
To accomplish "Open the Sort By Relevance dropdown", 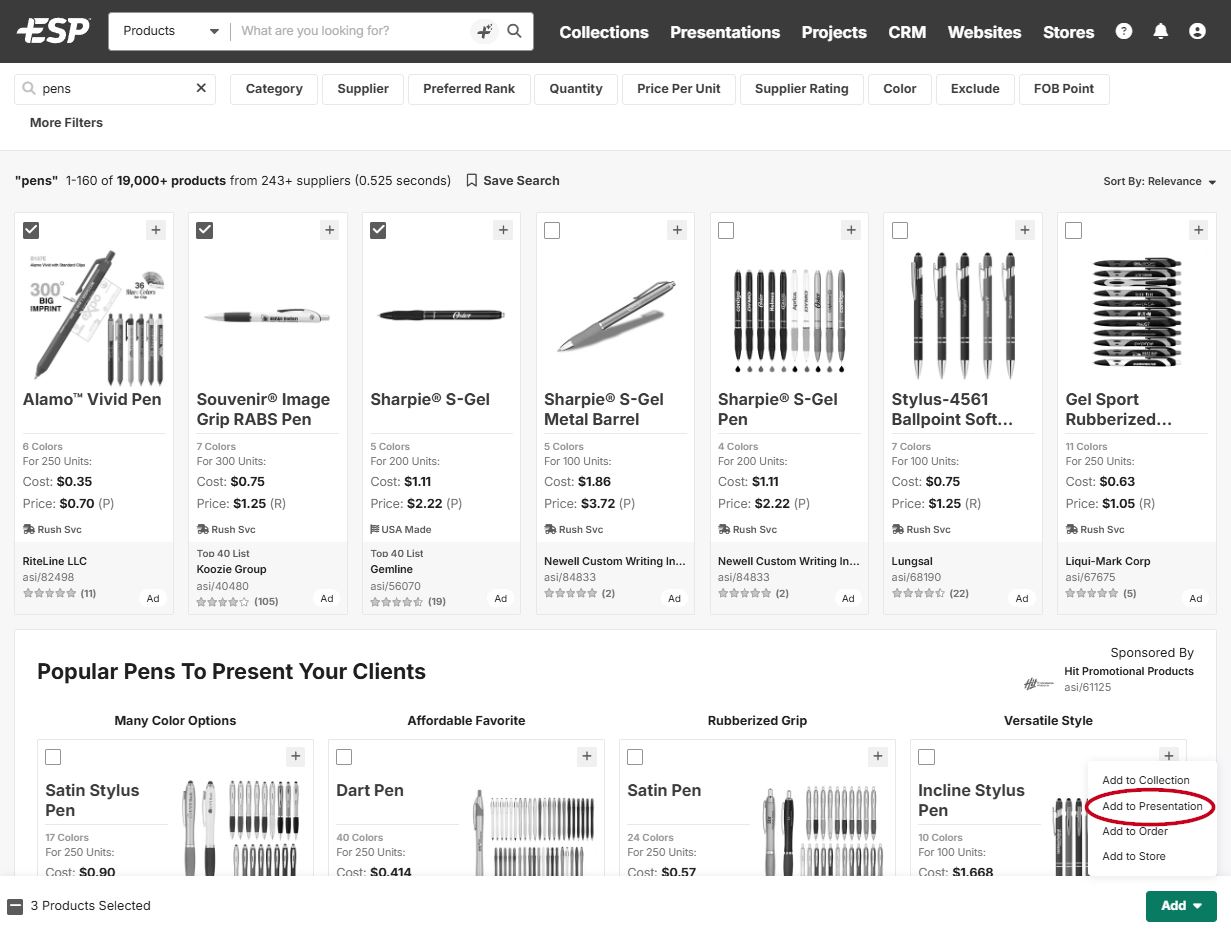I will pos(1159,182).
